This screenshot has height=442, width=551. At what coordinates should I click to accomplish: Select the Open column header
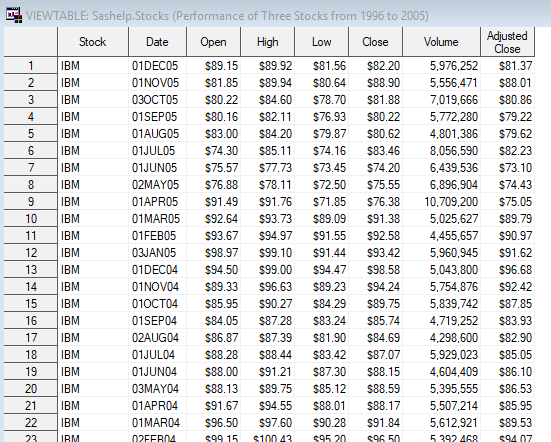(x=213, y=42)
